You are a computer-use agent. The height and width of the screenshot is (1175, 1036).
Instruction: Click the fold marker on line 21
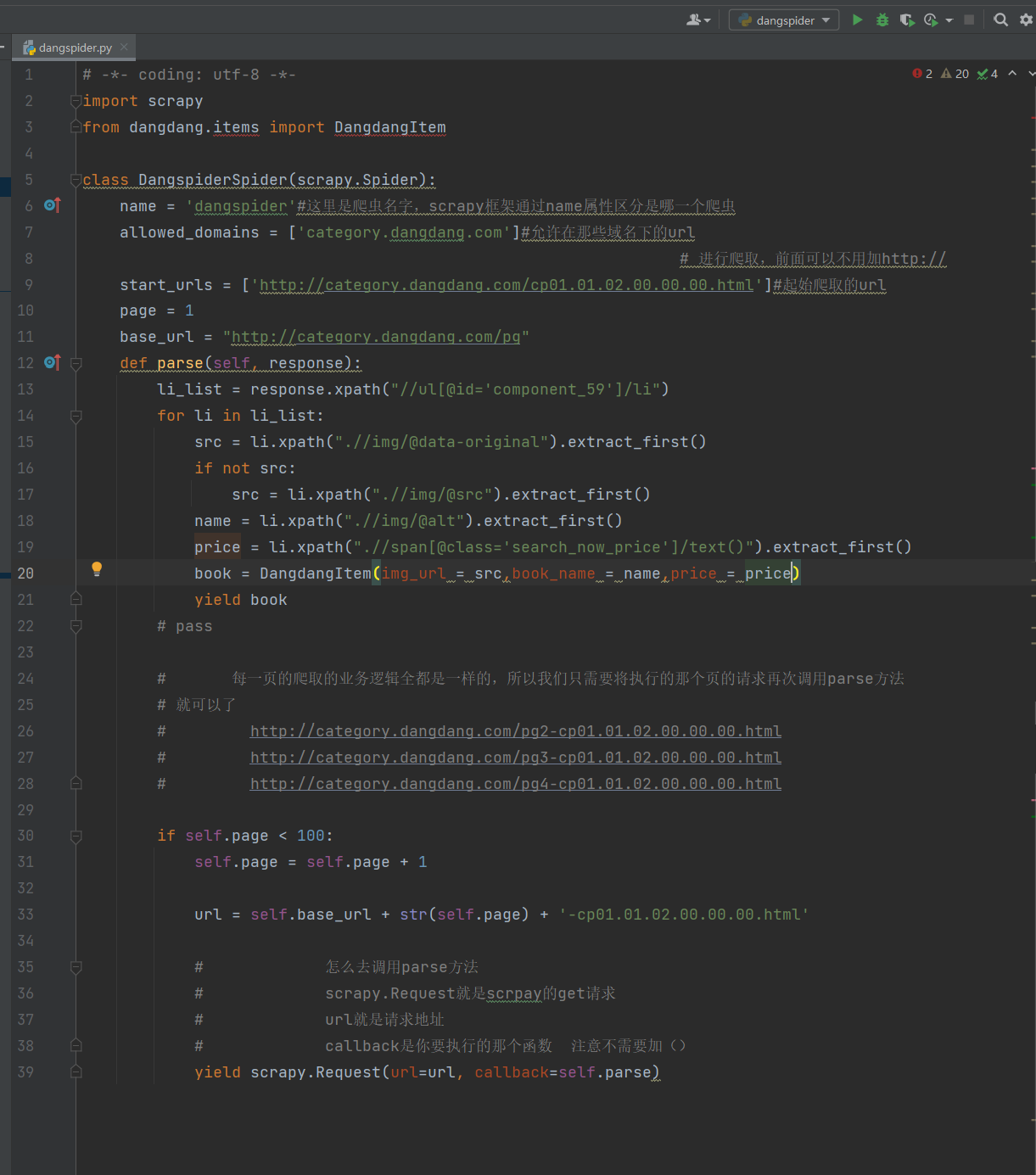click(x=76, y=600)
